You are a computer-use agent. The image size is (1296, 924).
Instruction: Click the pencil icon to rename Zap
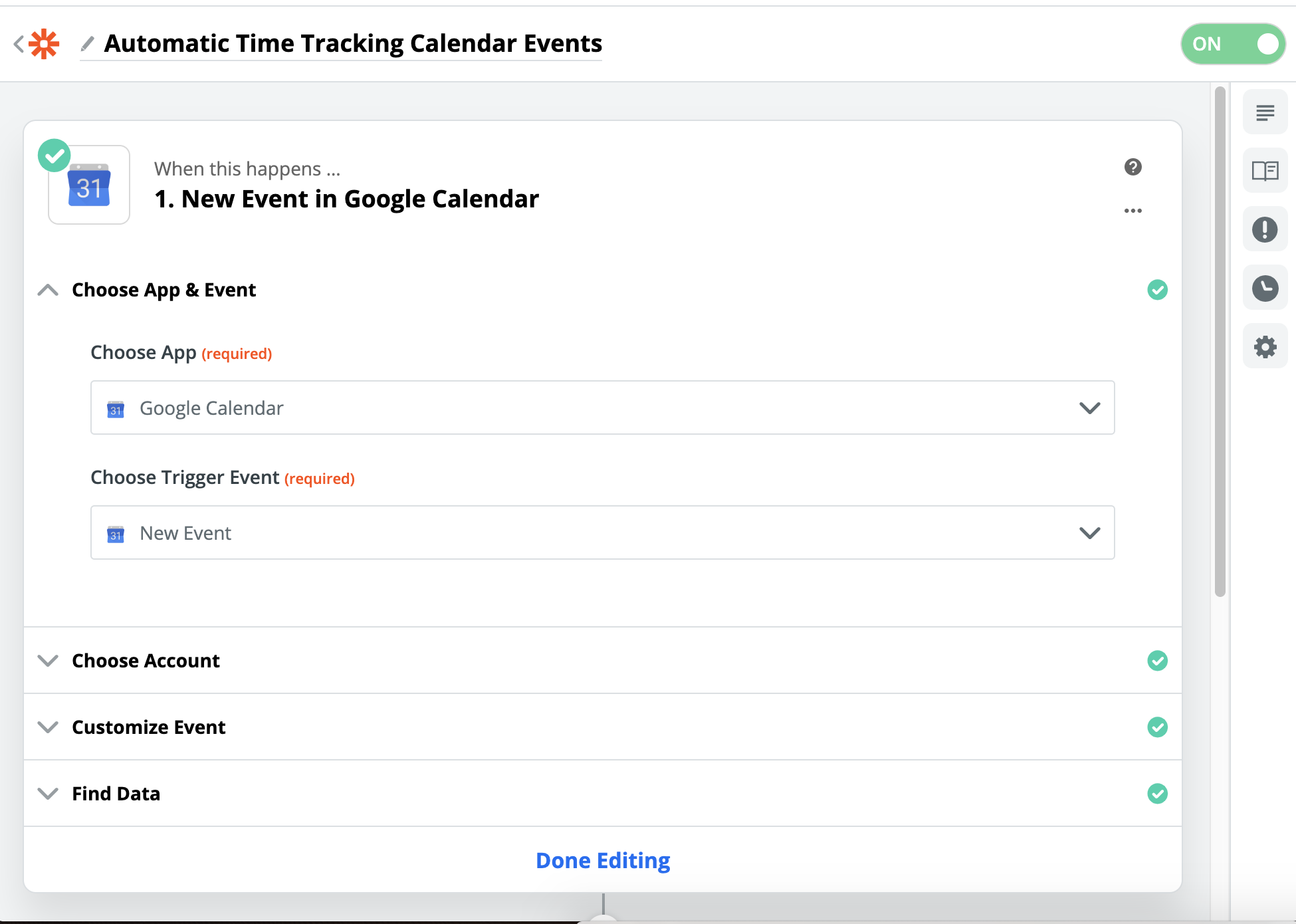[87, 44]
